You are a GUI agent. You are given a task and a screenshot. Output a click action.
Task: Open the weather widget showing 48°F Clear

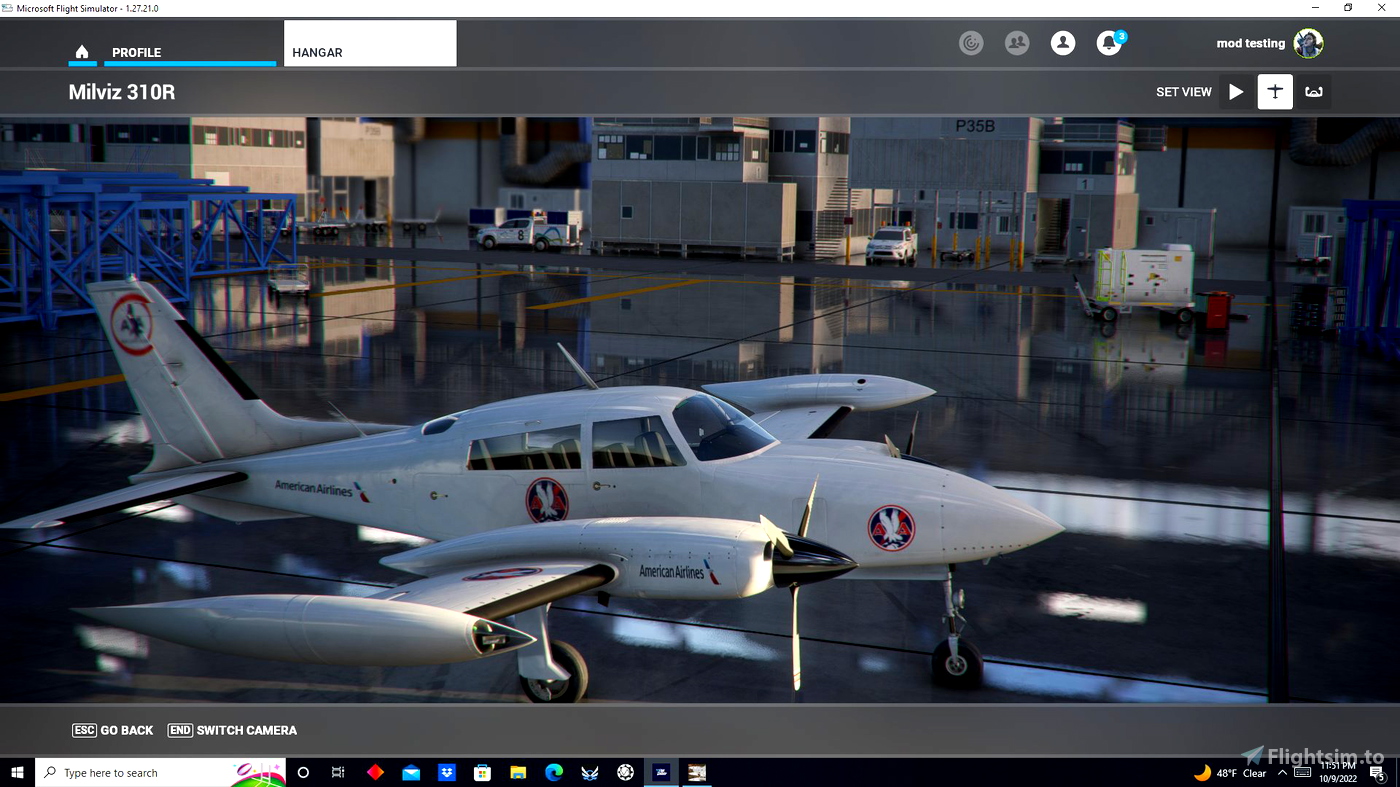coord(1230,773)
